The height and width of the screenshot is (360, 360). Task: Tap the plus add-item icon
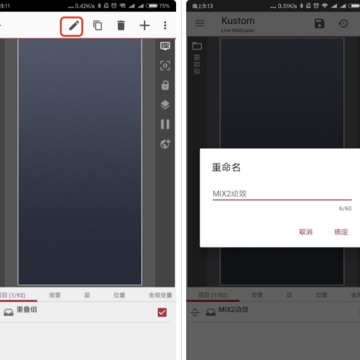pos(144,26)
